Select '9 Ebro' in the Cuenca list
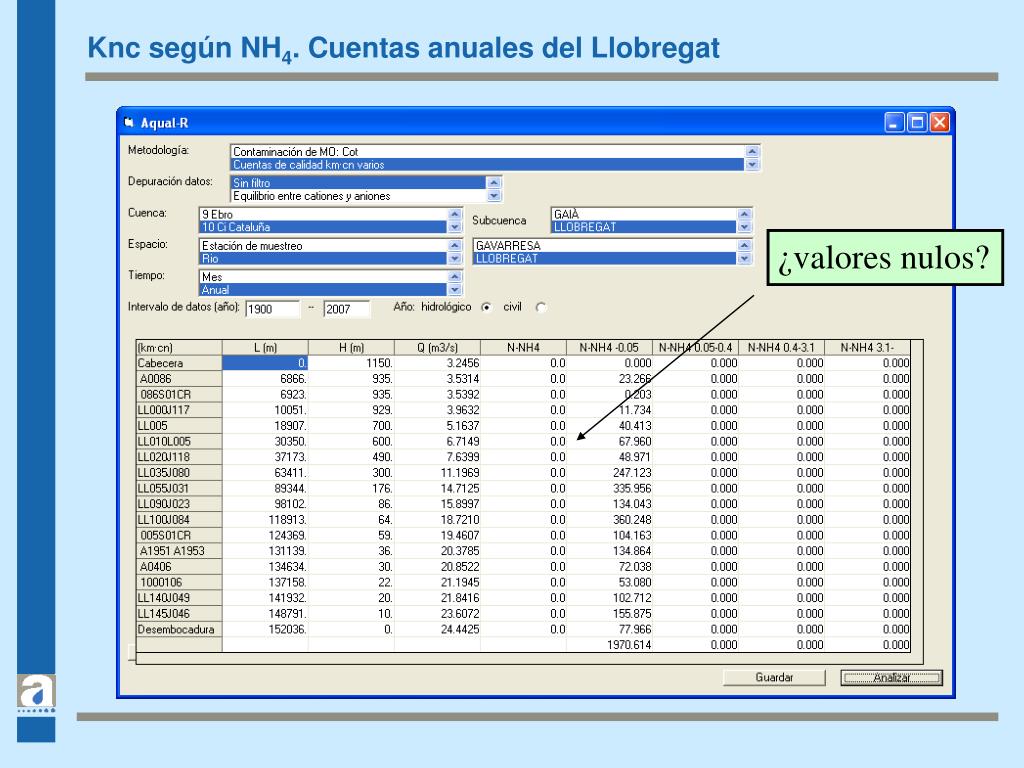The width and height of the screenshot is (1024, 768). (323, 214)
